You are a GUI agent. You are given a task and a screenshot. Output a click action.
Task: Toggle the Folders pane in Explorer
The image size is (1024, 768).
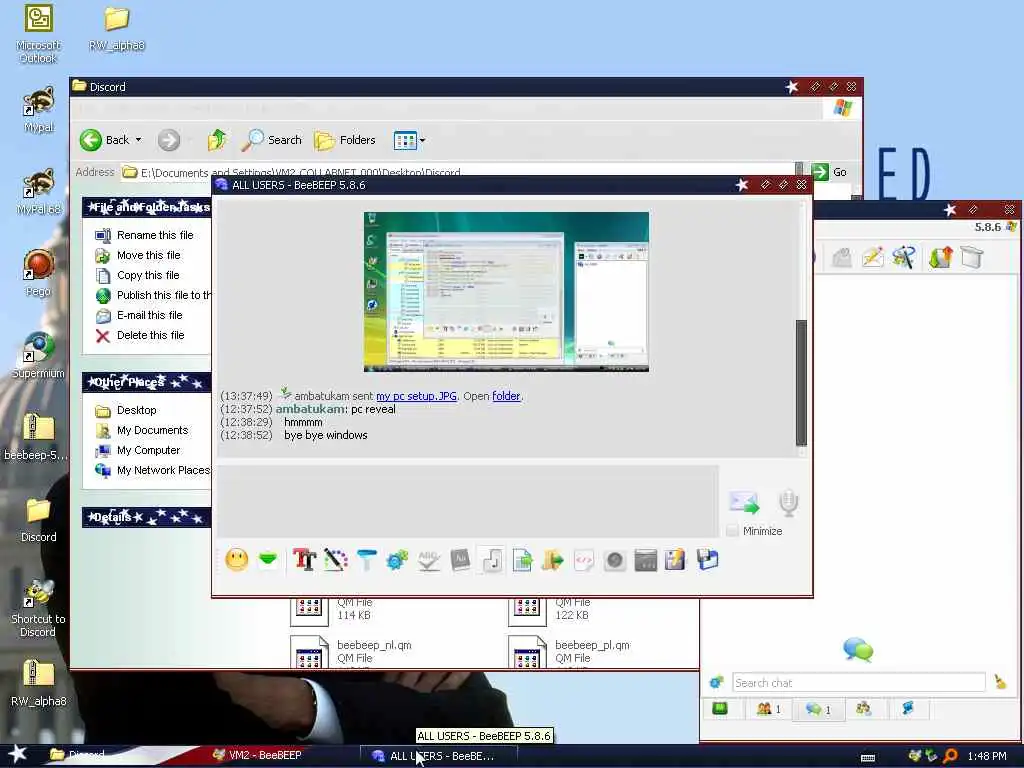pyautogui.click(x=345, y=140)
